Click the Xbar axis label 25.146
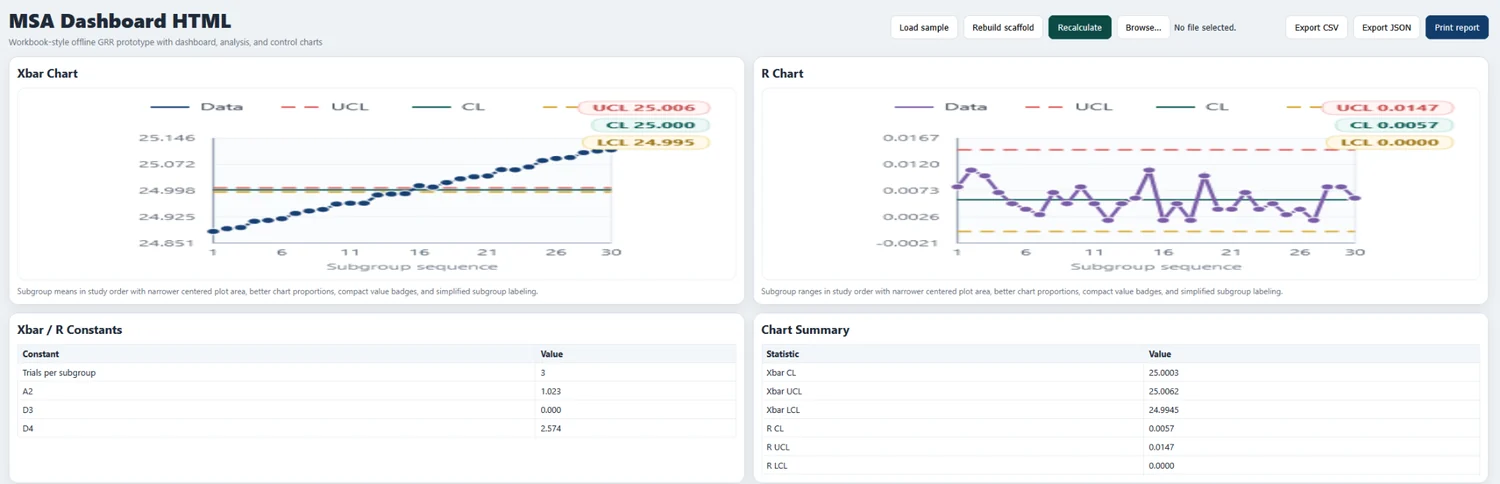Viewport: 1500px width, 484px height. pyautogui.click(x=167, y=138)
